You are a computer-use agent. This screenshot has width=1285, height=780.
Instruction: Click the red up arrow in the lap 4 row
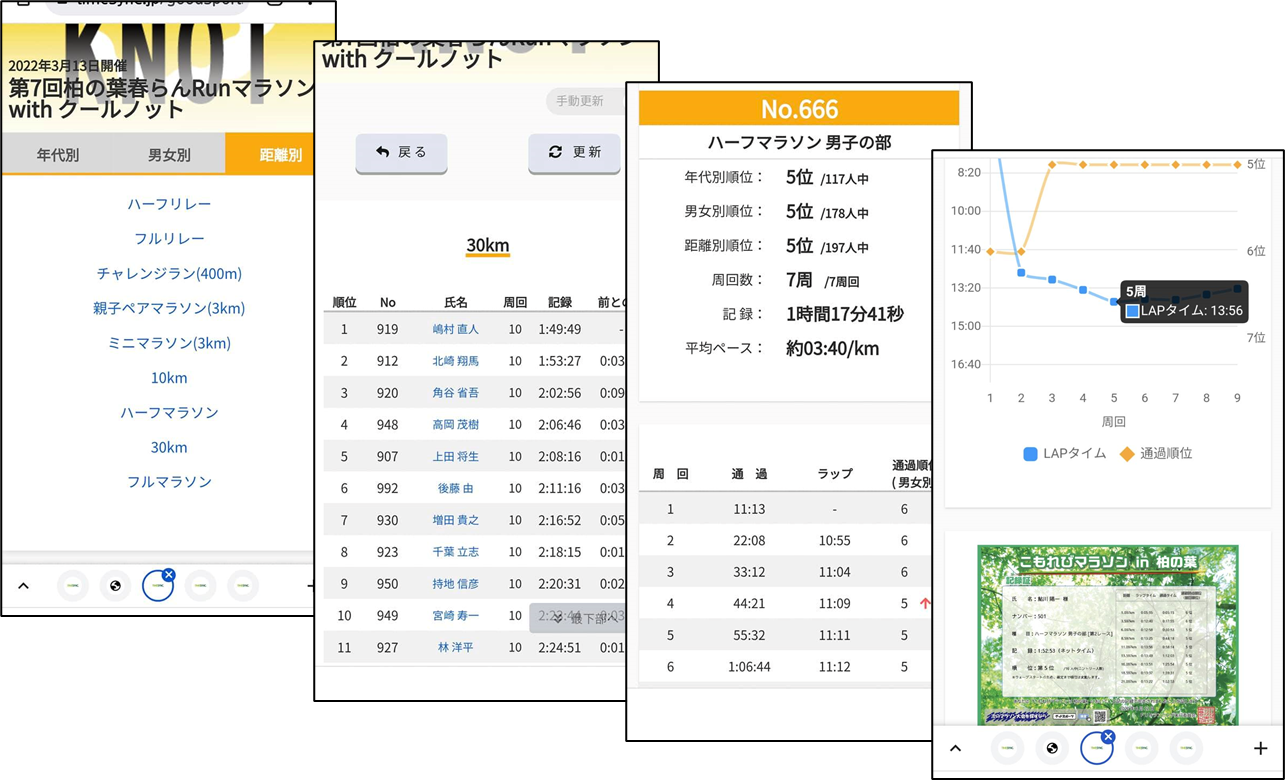pyautogui.click(x=925, y=603)
